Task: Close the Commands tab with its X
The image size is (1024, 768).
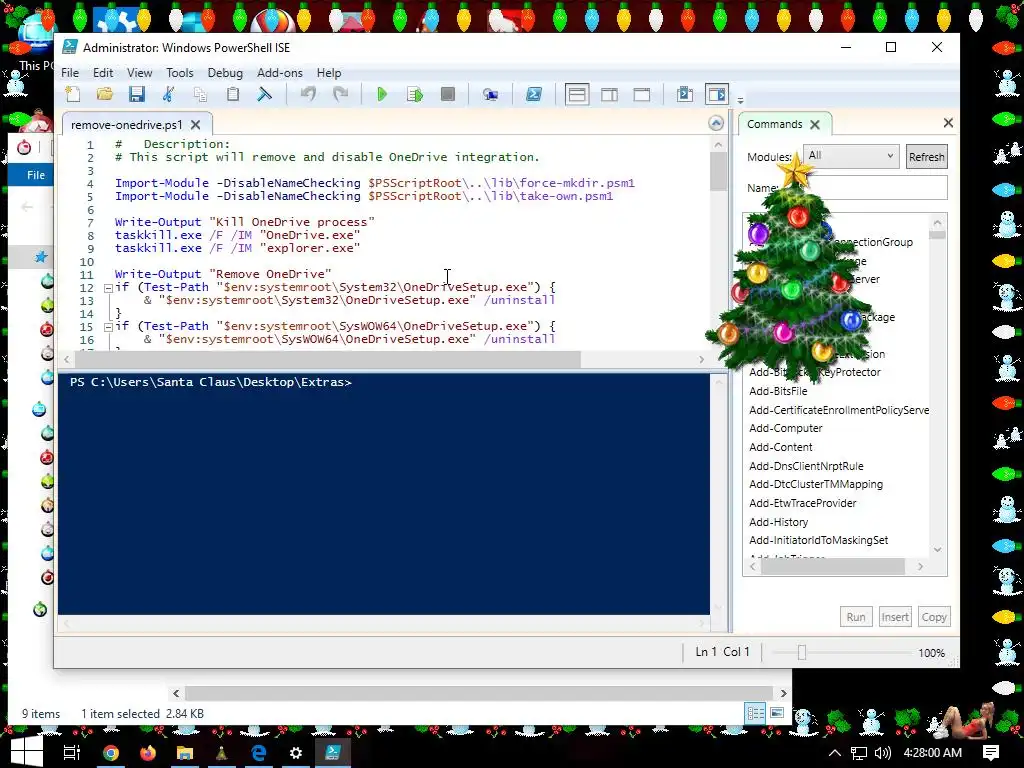Action: (814, 124)
